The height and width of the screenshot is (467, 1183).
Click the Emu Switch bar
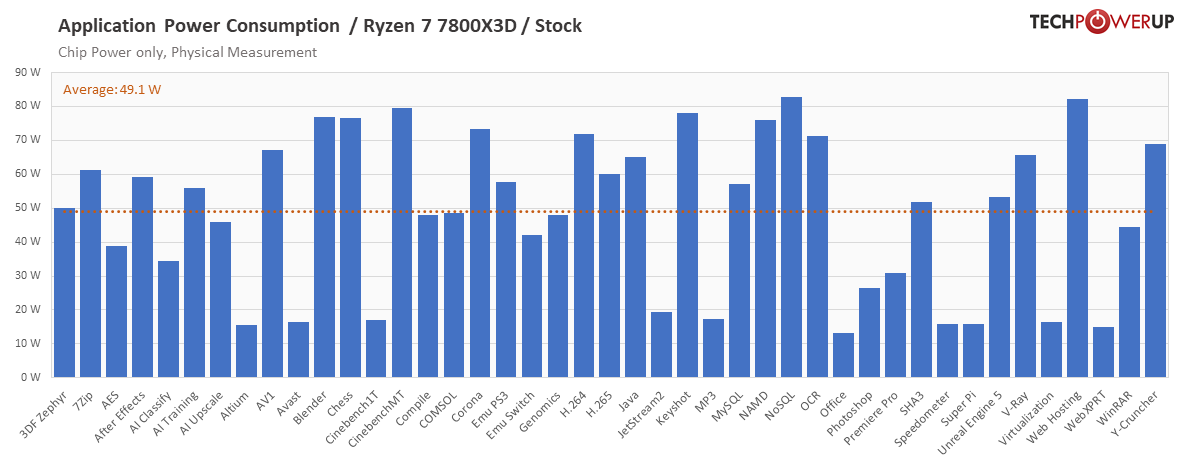[x=532, y=306]
